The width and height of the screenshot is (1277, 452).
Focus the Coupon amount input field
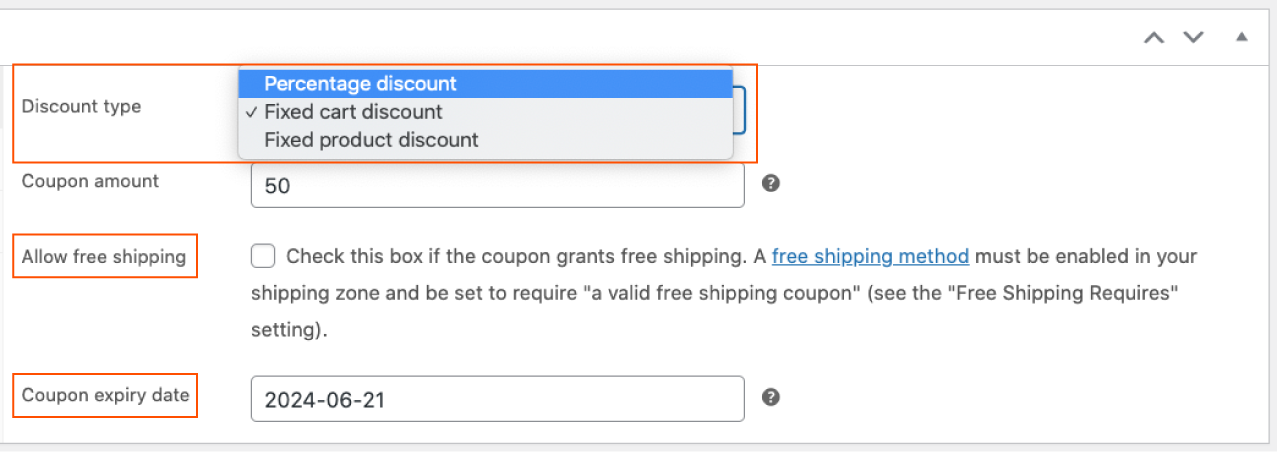pyautogui.click(x=497, y=186)
